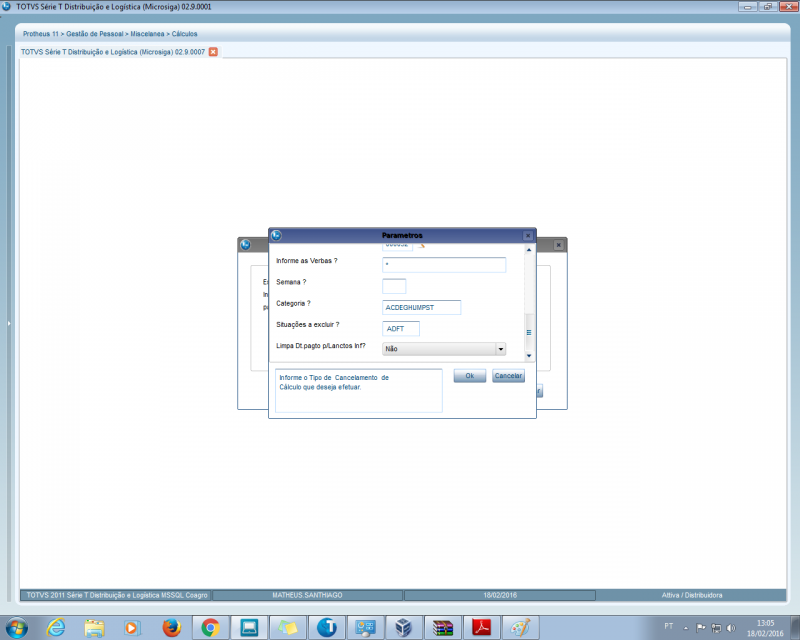Click the Parametros scrollbar thumb
The image size is (800, 640).
(x=529, y=332)
